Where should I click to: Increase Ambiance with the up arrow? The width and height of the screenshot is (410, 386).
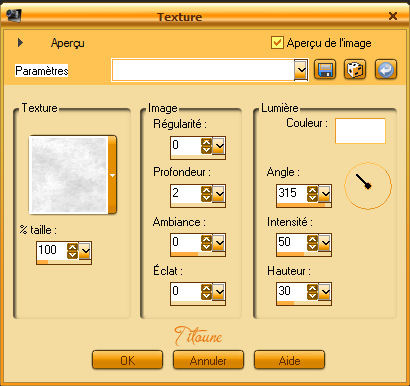(x=206, y=239)
